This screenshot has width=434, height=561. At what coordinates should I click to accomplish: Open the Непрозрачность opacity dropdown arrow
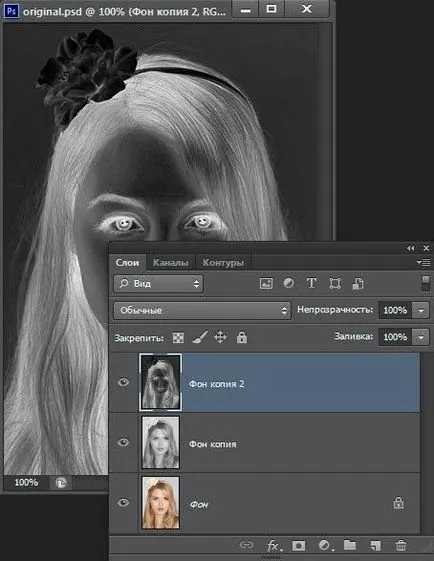click(421, 310)
